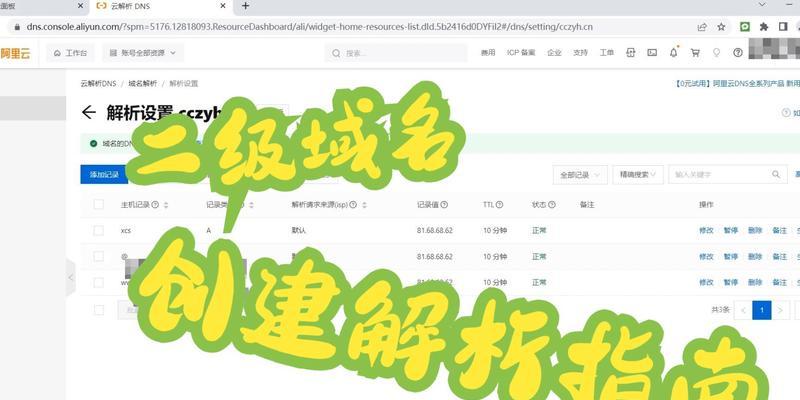The width and height of the screenshot is (800, 400).
Task: Click the lightbulb suggestion icon in header
Action: tap(716, 53)
